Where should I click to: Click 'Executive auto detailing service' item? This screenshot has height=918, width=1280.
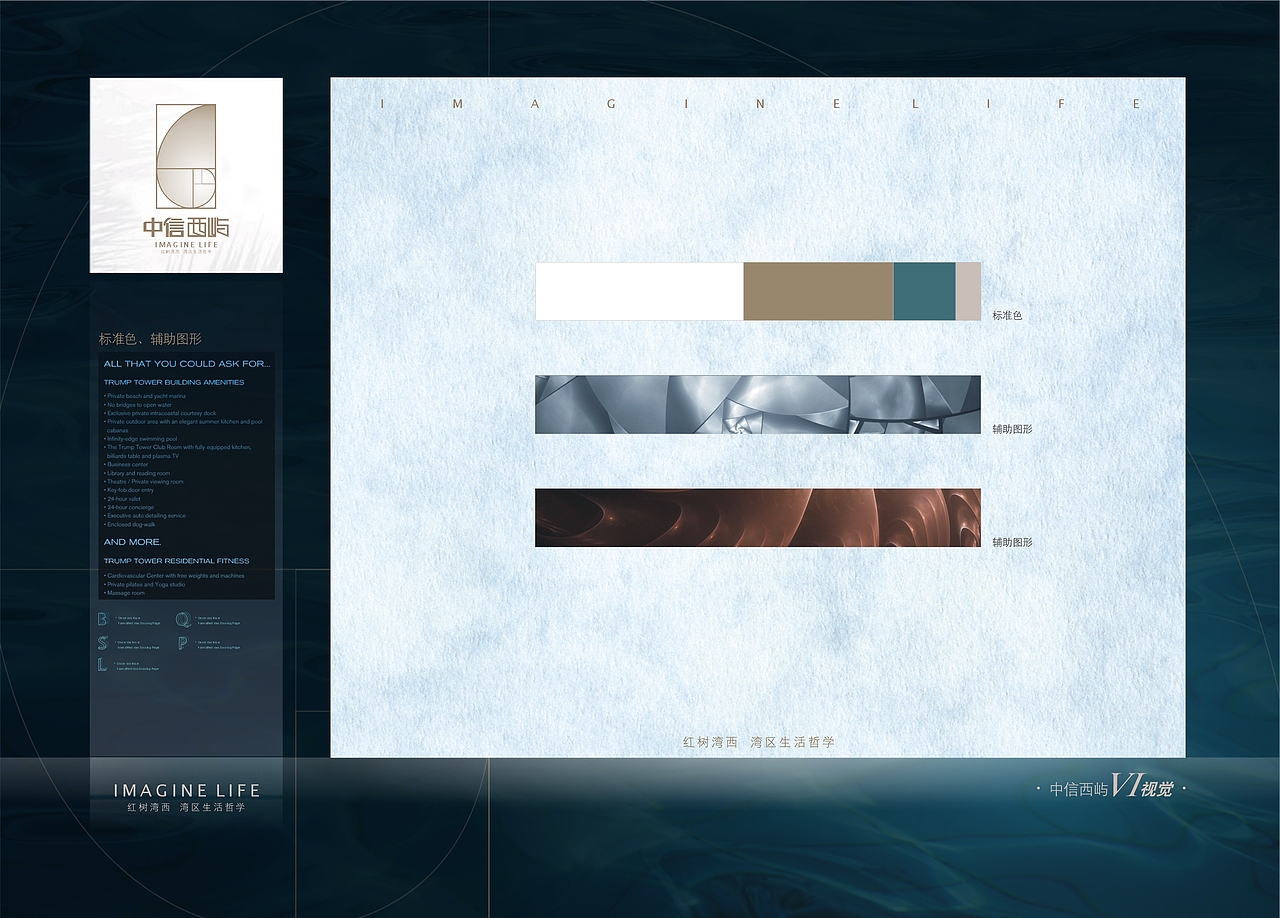point(146,516)
